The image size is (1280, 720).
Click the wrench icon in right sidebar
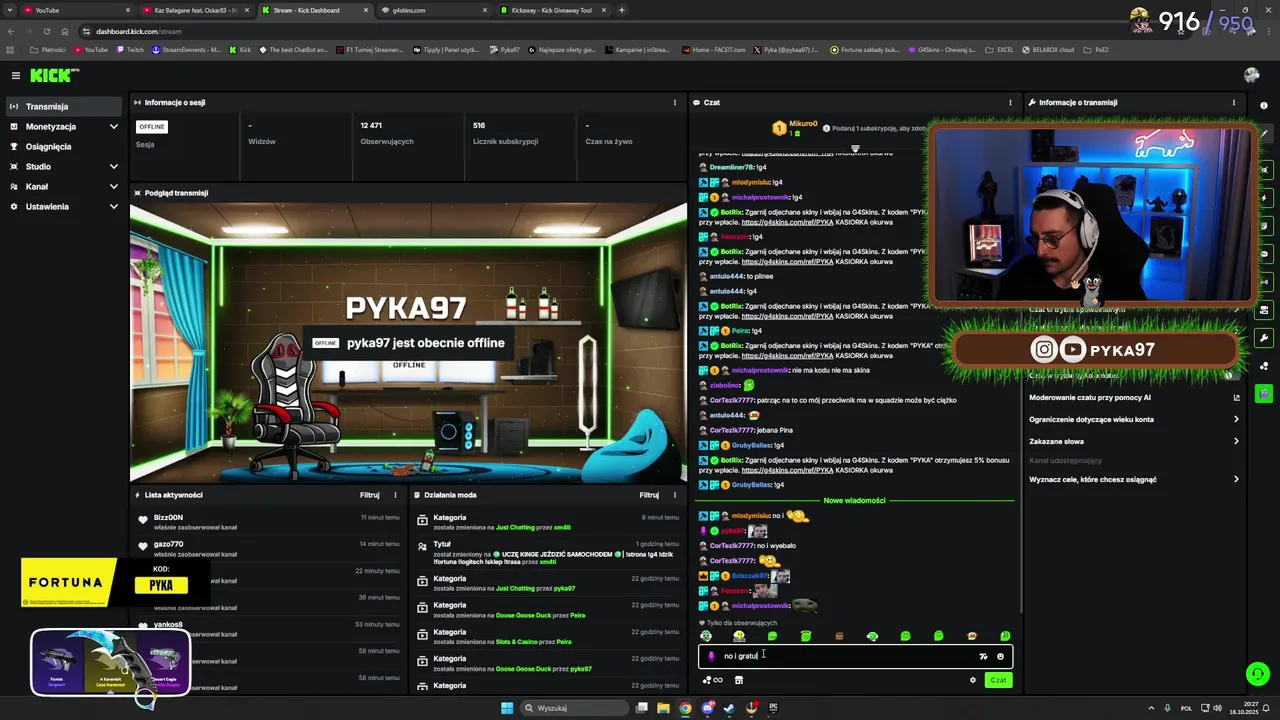pos(1265,338)
